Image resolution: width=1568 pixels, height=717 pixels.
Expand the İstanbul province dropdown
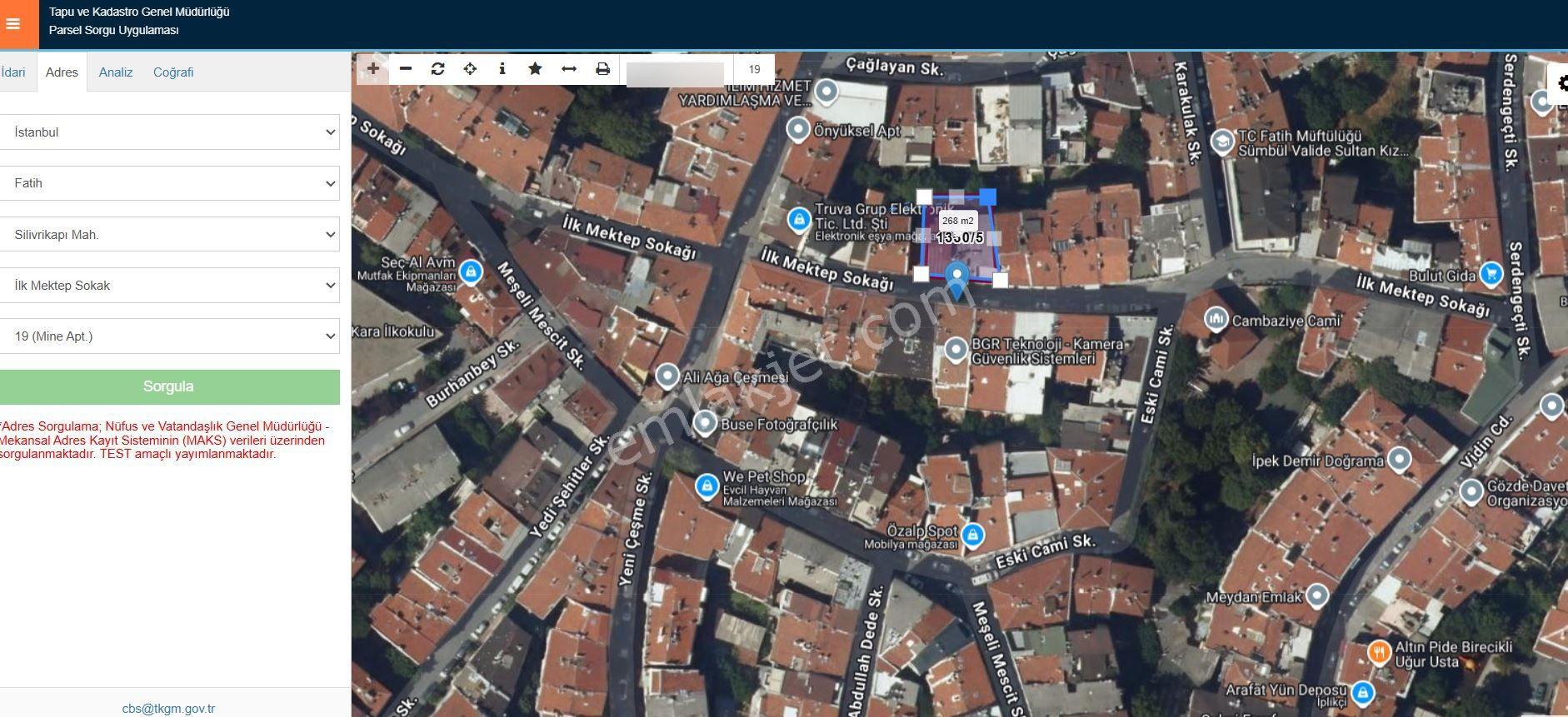pyautogui.click(x=169, y=132)
